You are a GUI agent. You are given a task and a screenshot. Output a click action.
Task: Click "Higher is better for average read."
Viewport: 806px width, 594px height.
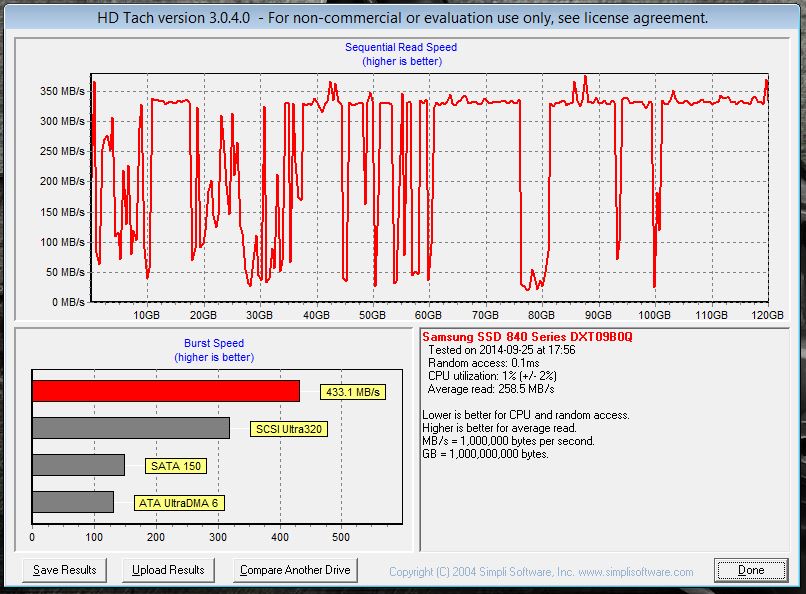(x=499, y=428)
